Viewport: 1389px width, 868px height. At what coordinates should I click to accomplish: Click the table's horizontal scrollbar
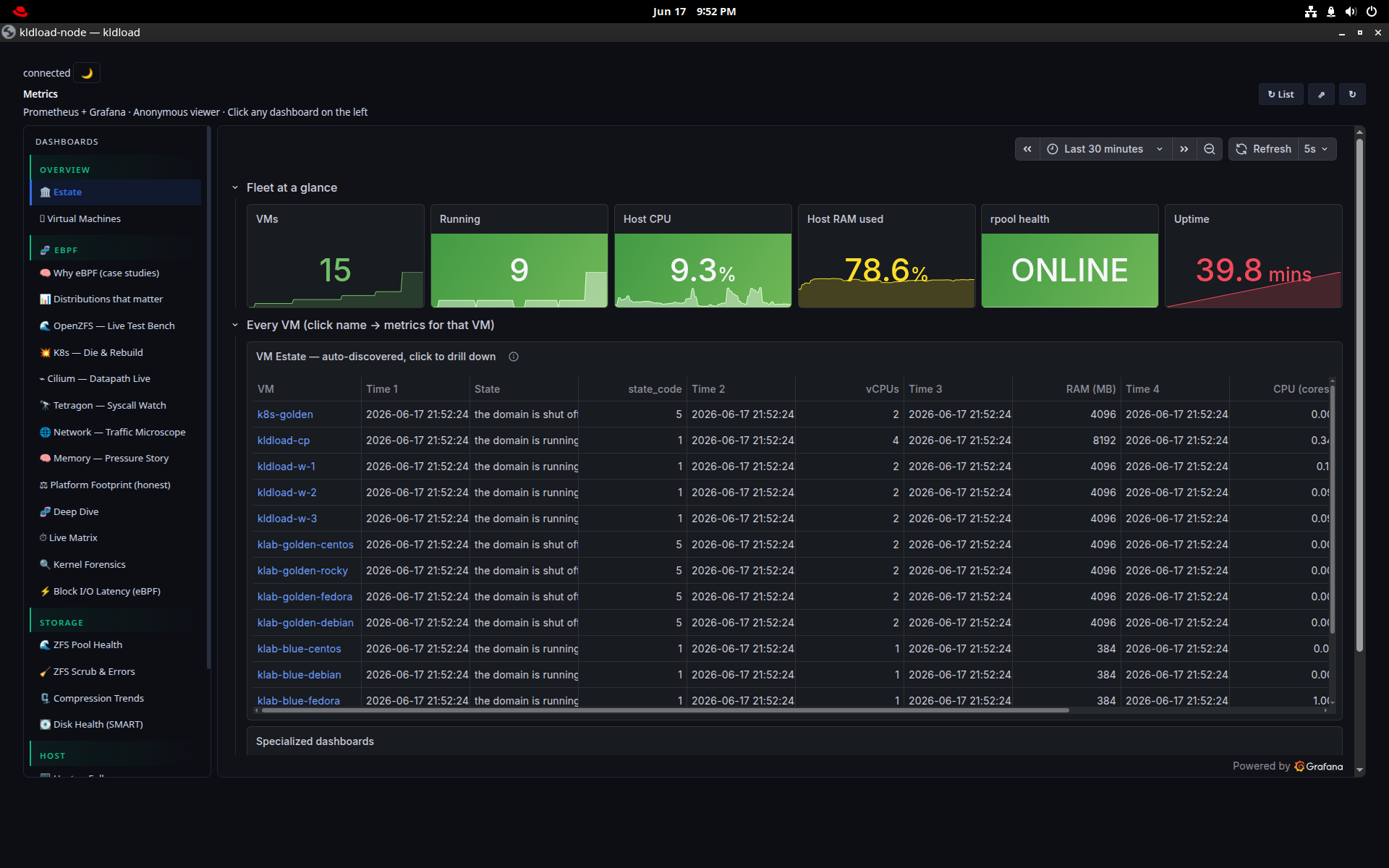tap(666, 710)
